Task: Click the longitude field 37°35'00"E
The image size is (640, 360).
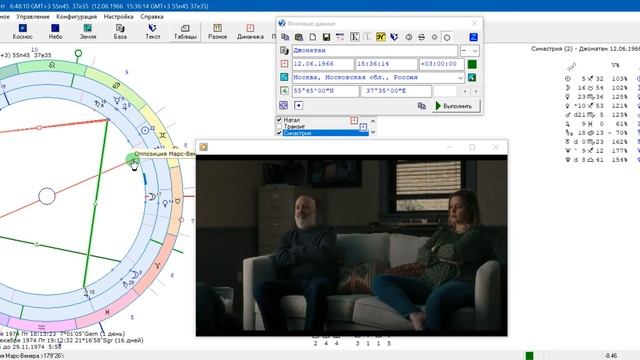Action: 396,91
